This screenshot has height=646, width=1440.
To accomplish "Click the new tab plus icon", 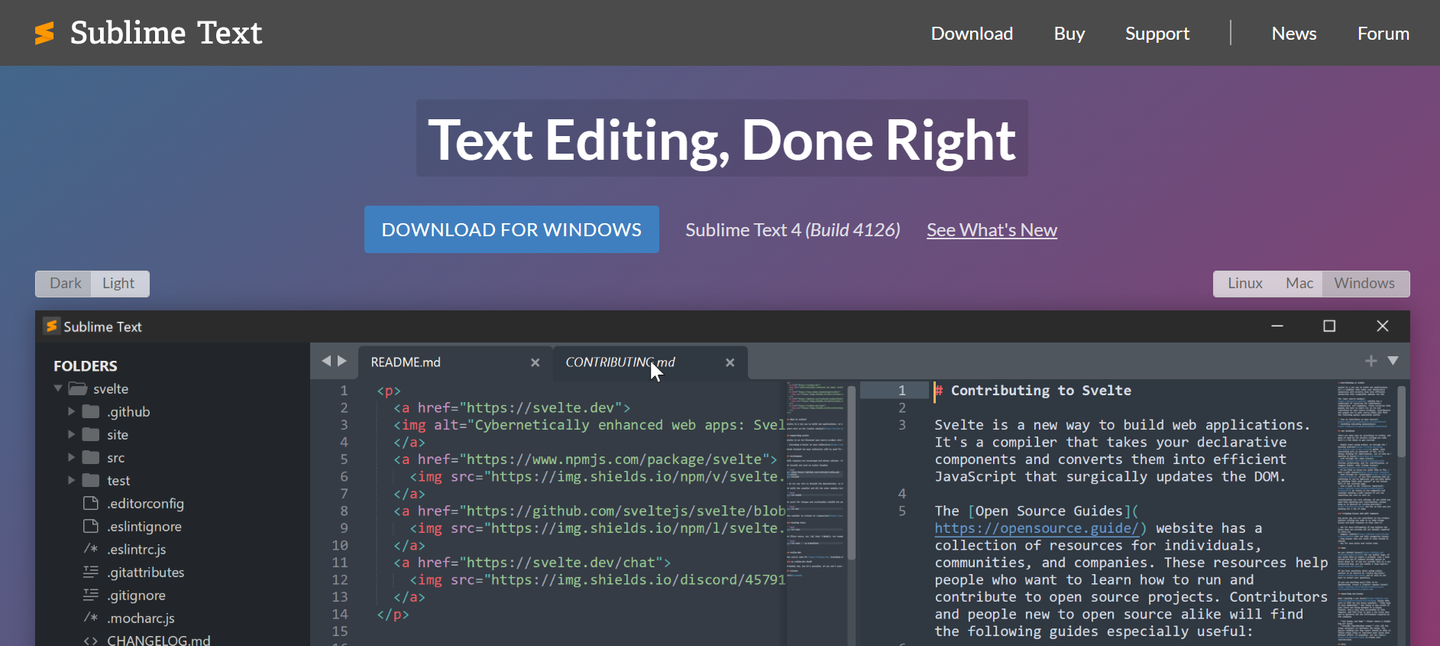I will 1371,361.
